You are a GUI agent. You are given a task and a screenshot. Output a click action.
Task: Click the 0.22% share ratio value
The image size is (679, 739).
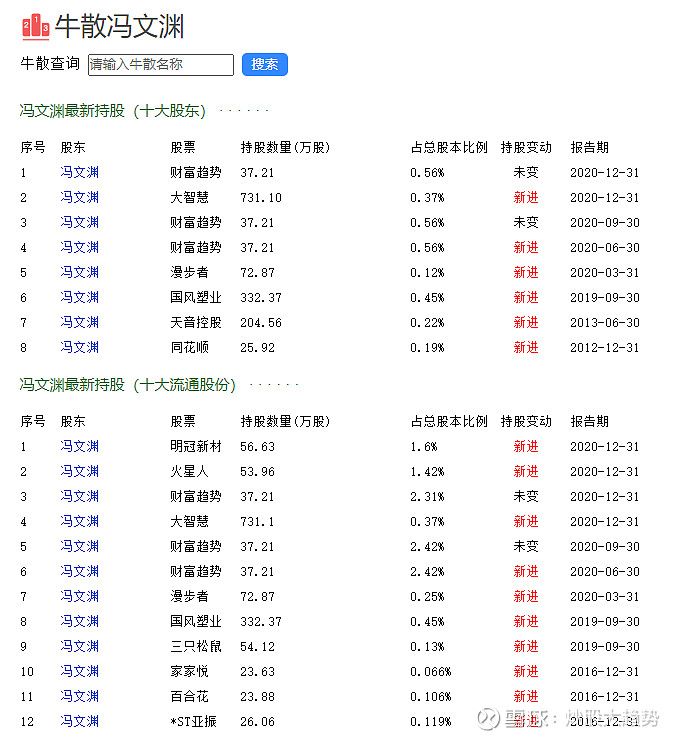point(427,323)
